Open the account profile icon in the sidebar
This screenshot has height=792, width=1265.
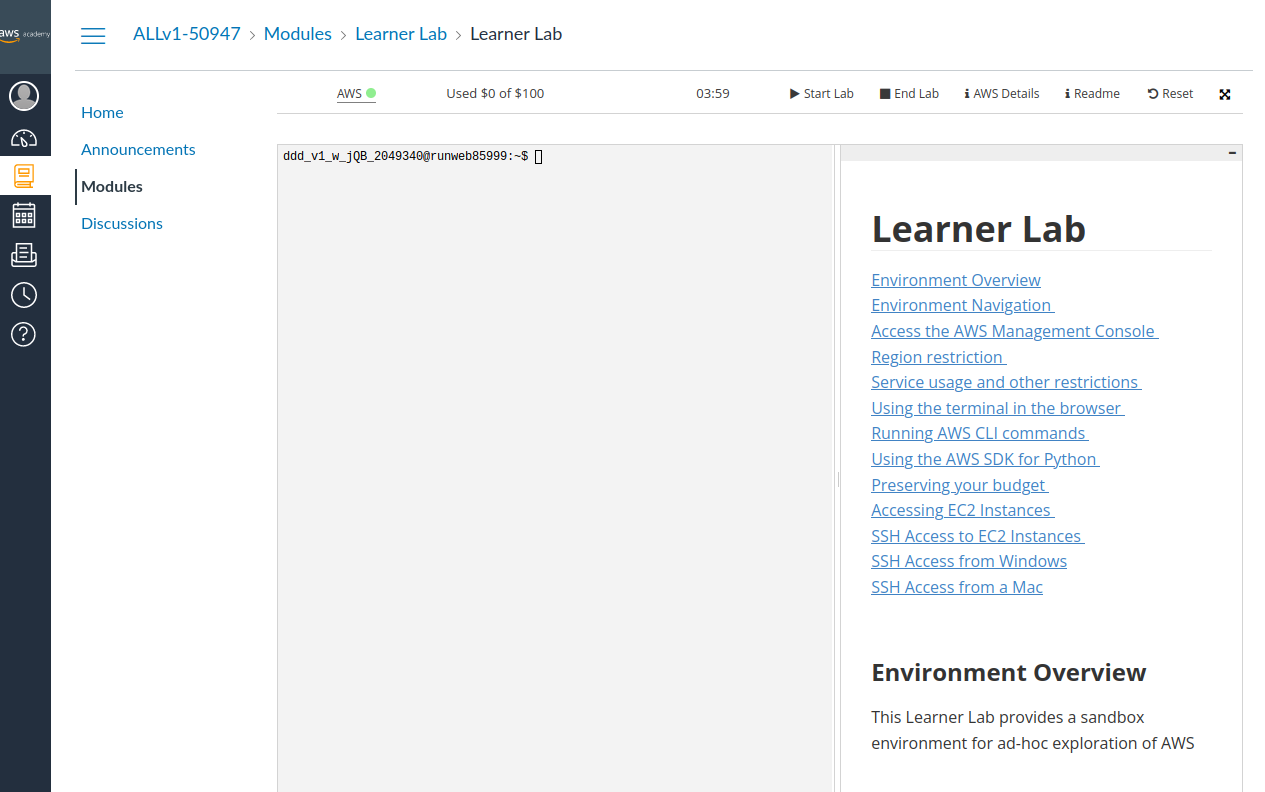pos(23,96)
